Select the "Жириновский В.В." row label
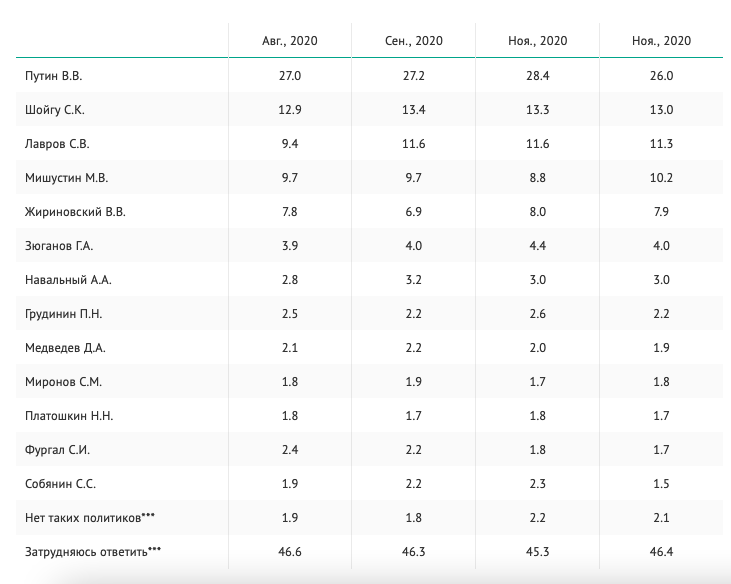Image resolution: width=731 pixels, height=584 pixels. [x=76, y=212]
